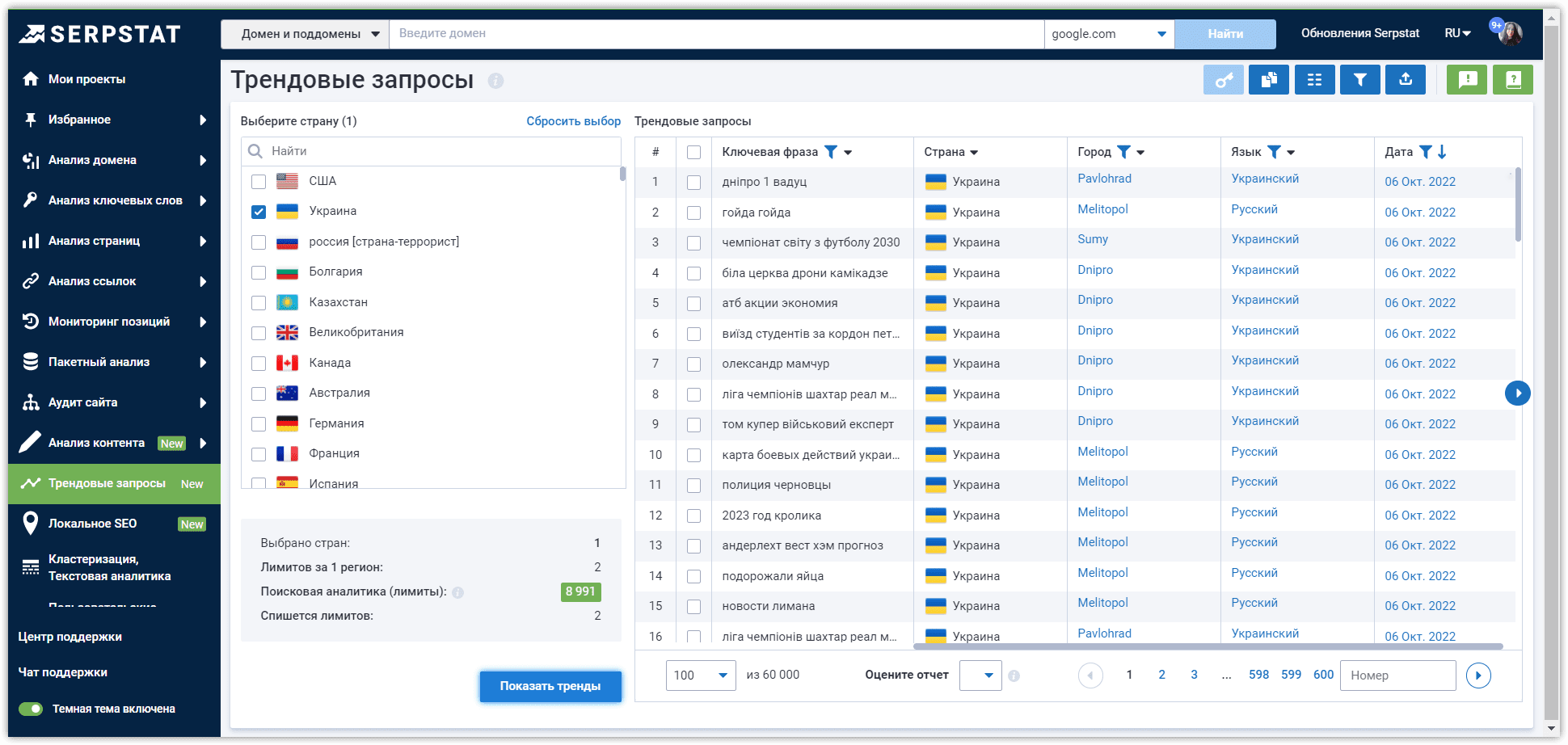Open the column settings toolbar icon

1315,79
